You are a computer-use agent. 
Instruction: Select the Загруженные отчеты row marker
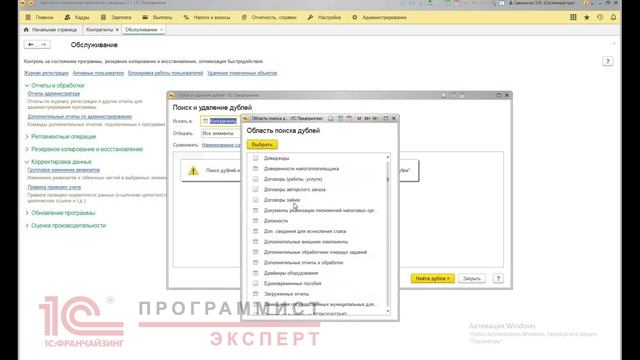pyautogui.click(x=256, y=294)
